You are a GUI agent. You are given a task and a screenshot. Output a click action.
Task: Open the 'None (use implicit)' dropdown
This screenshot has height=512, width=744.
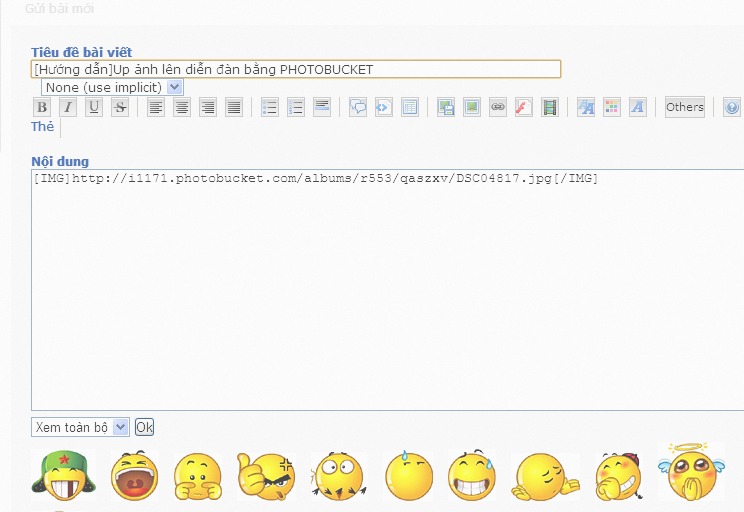point(112,88)
